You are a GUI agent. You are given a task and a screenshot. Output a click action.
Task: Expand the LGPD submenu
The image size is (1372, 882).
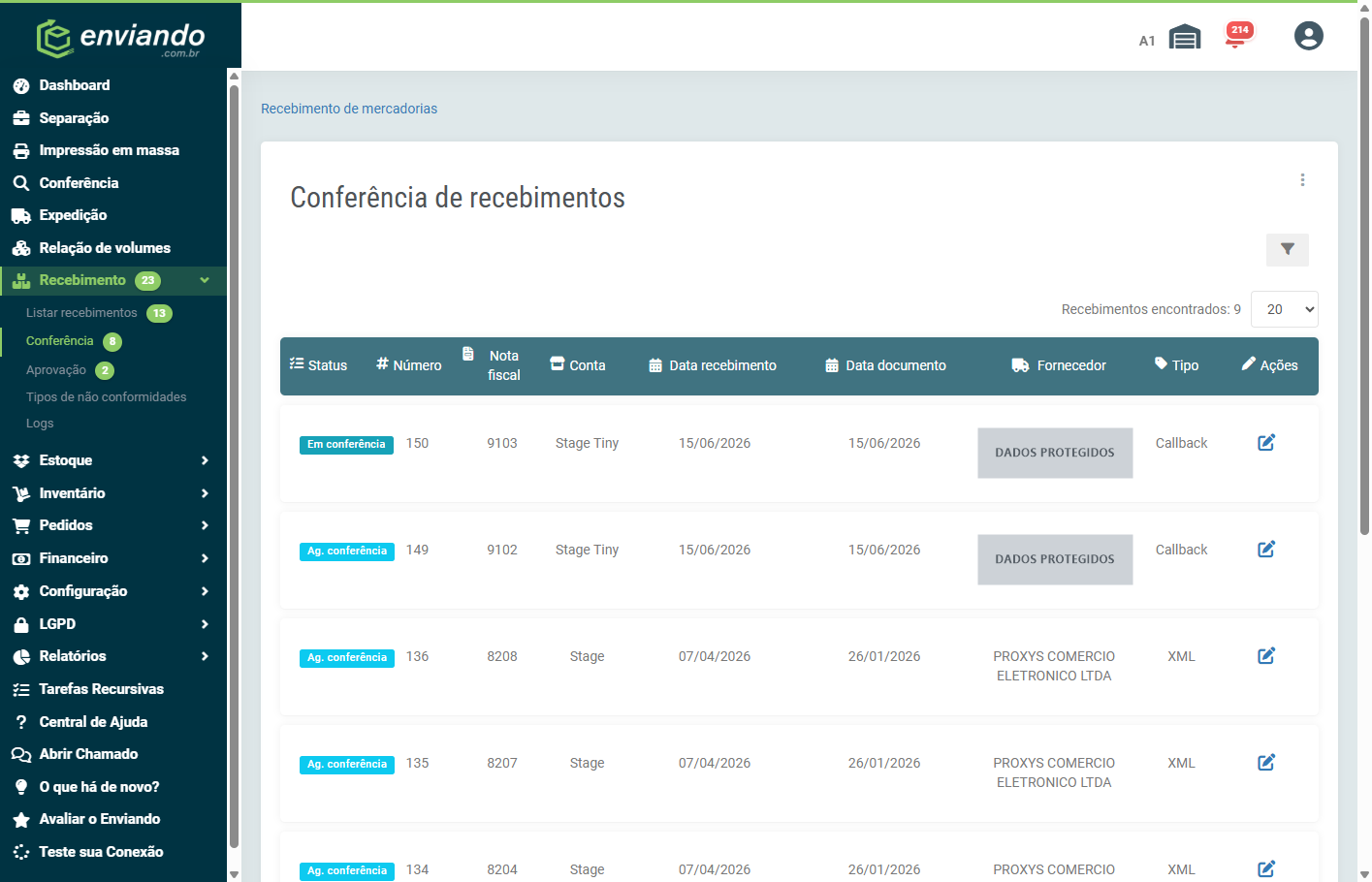[113, 624]
